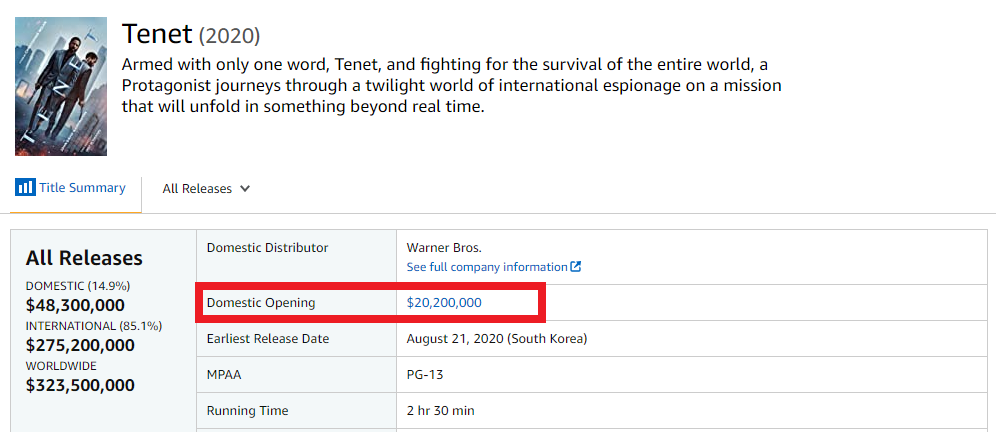Click the Tenet title heading
This screenshot has width=996, height=432.
[x=156, y=33]
